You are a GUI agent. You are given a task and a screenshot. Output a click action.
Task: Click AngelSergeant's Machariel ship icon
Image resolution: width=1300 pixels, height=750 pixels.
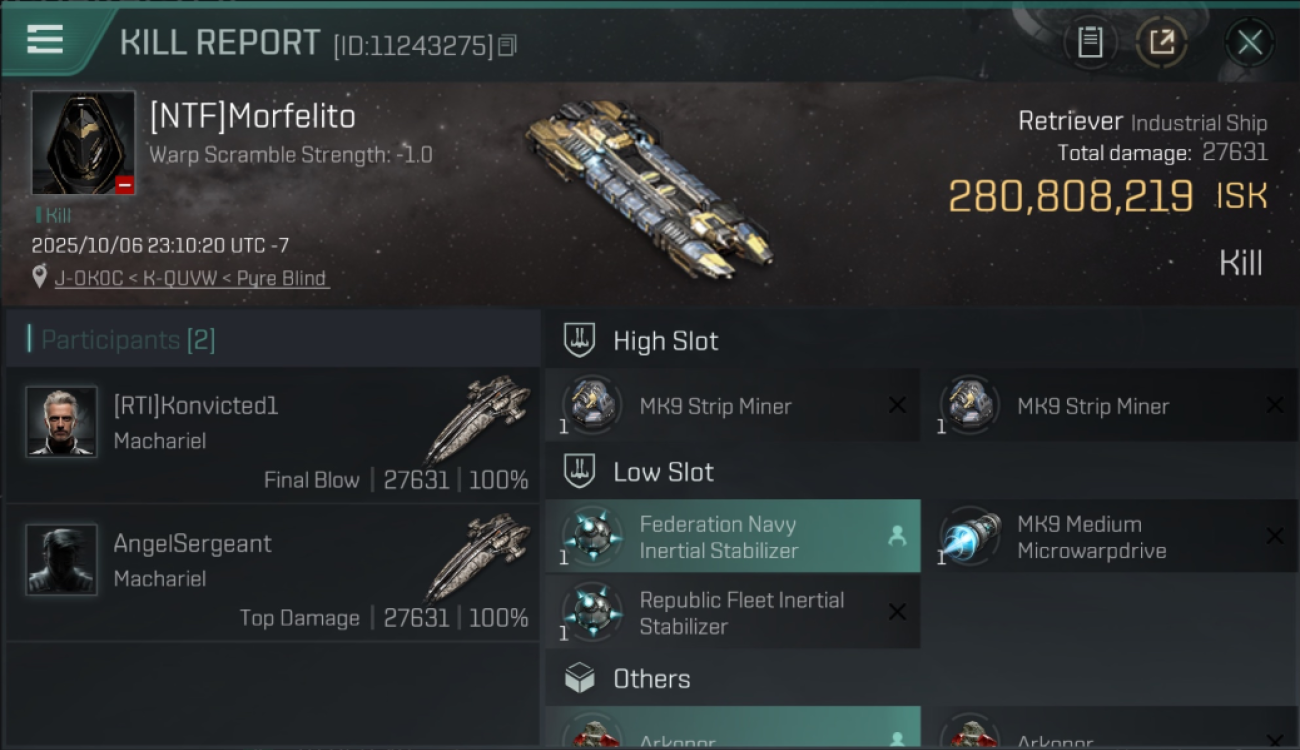coord(478,556)
